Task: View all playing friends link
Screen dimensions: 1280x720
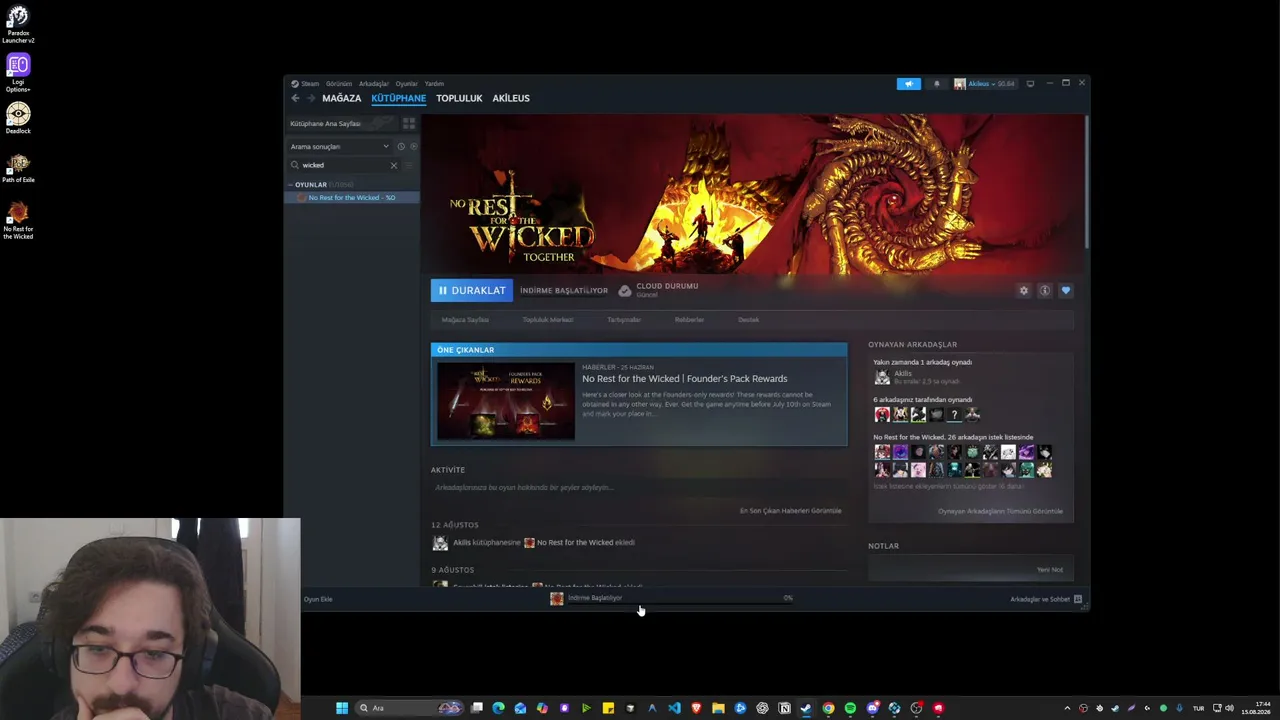Action: click(x=1000, y=511)
